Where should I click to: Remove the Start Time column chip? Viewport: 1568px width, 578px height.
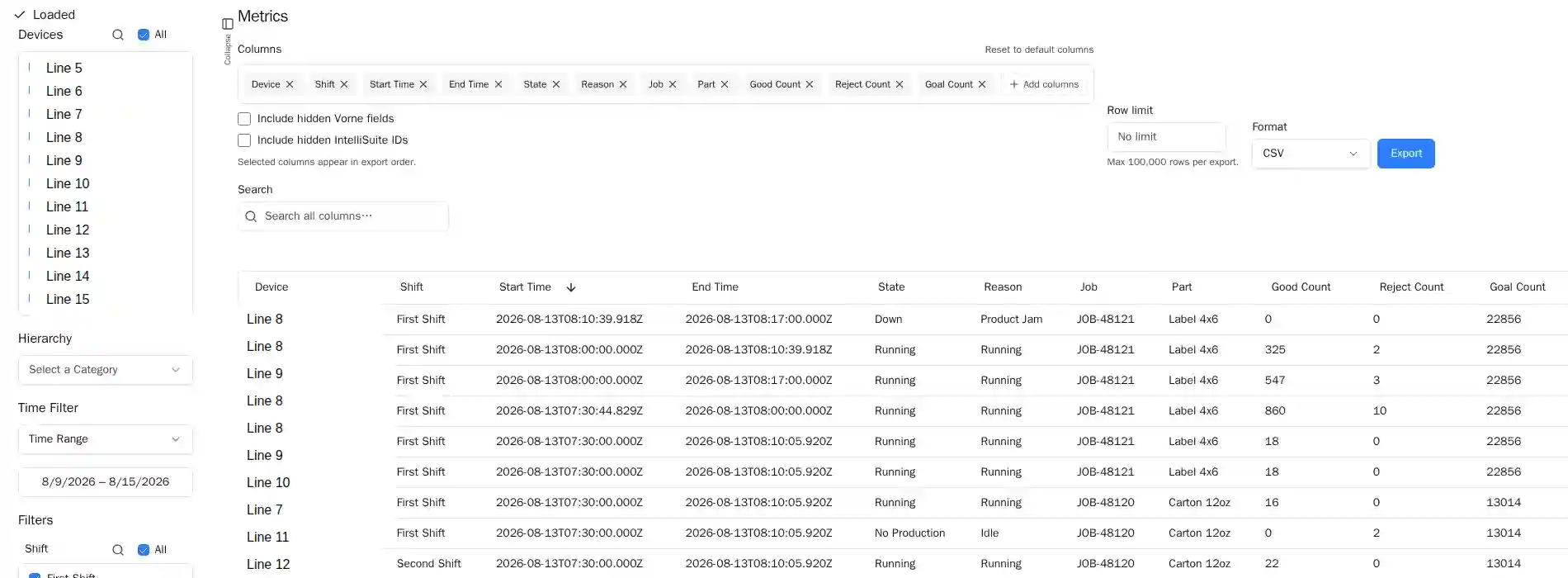[423, 84]
